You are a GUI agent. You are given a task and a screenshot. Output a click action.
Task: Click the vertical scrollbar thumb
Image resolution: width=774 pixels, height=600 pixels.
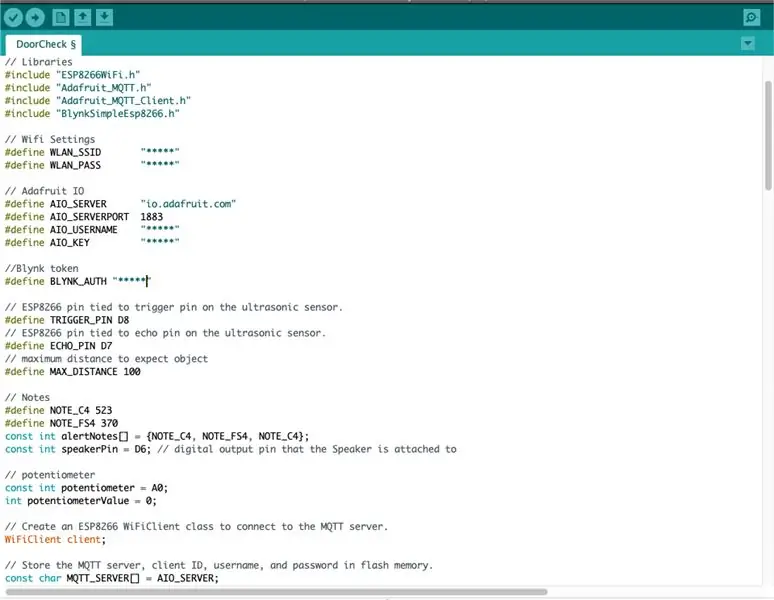768,135
